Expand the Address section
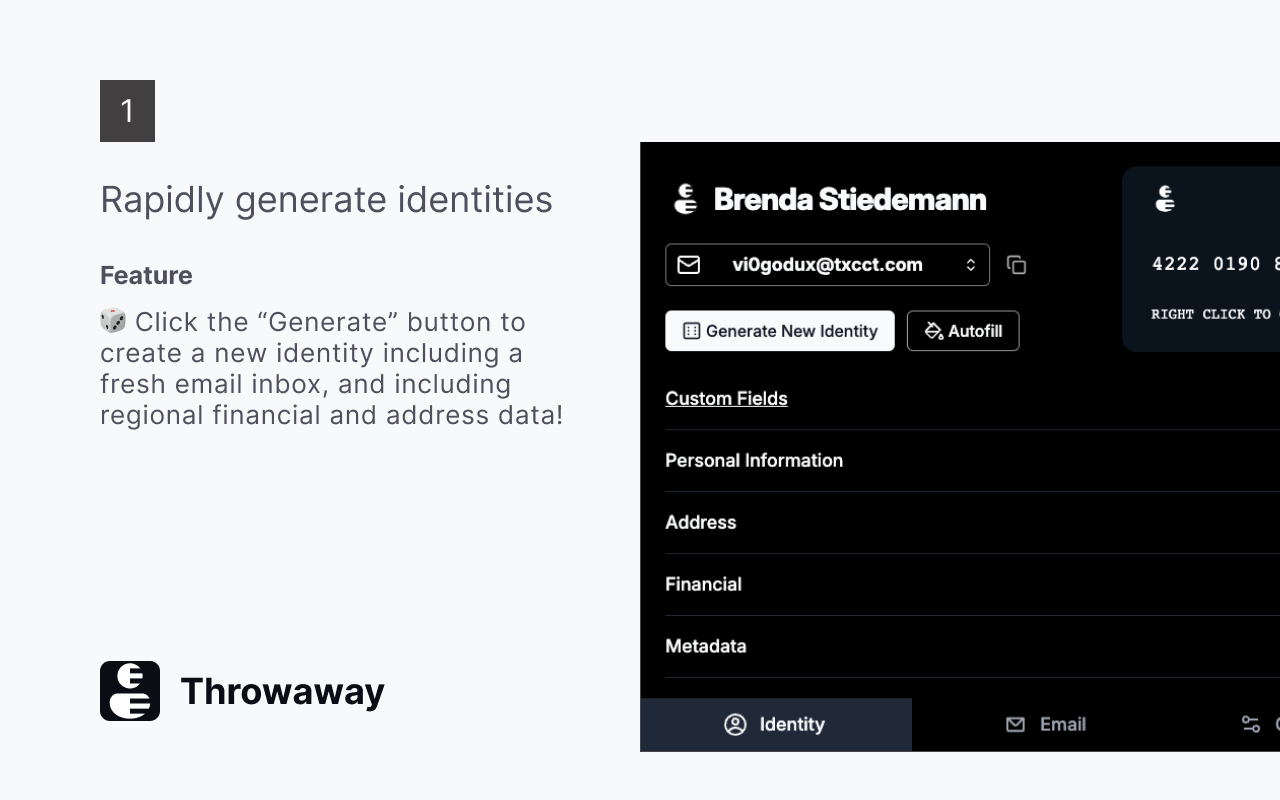The image size is (1280, 800). coord(701,522)
